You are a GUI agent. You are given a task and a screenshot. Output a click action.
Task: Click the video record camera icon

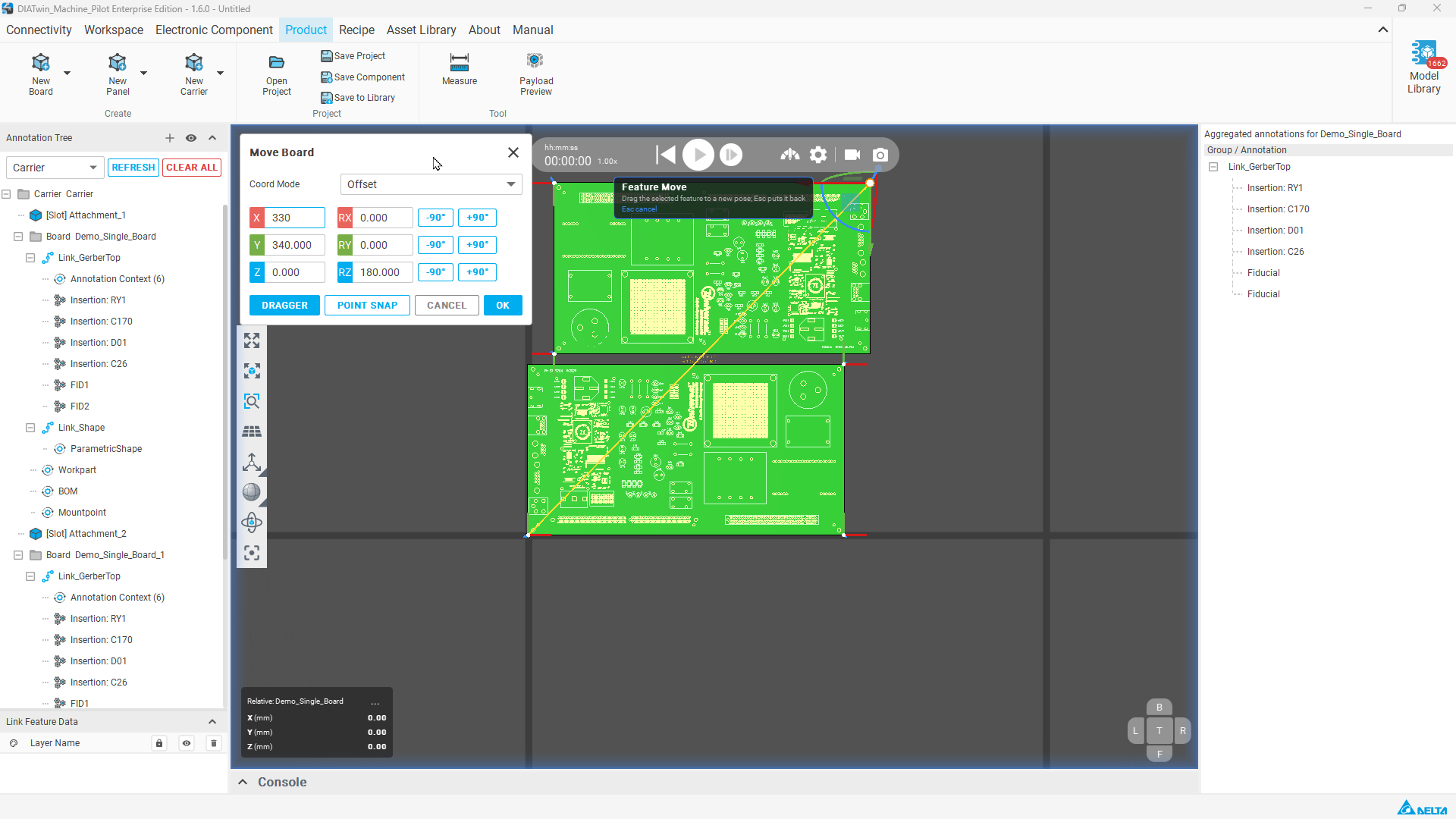(x=852, y=155)
